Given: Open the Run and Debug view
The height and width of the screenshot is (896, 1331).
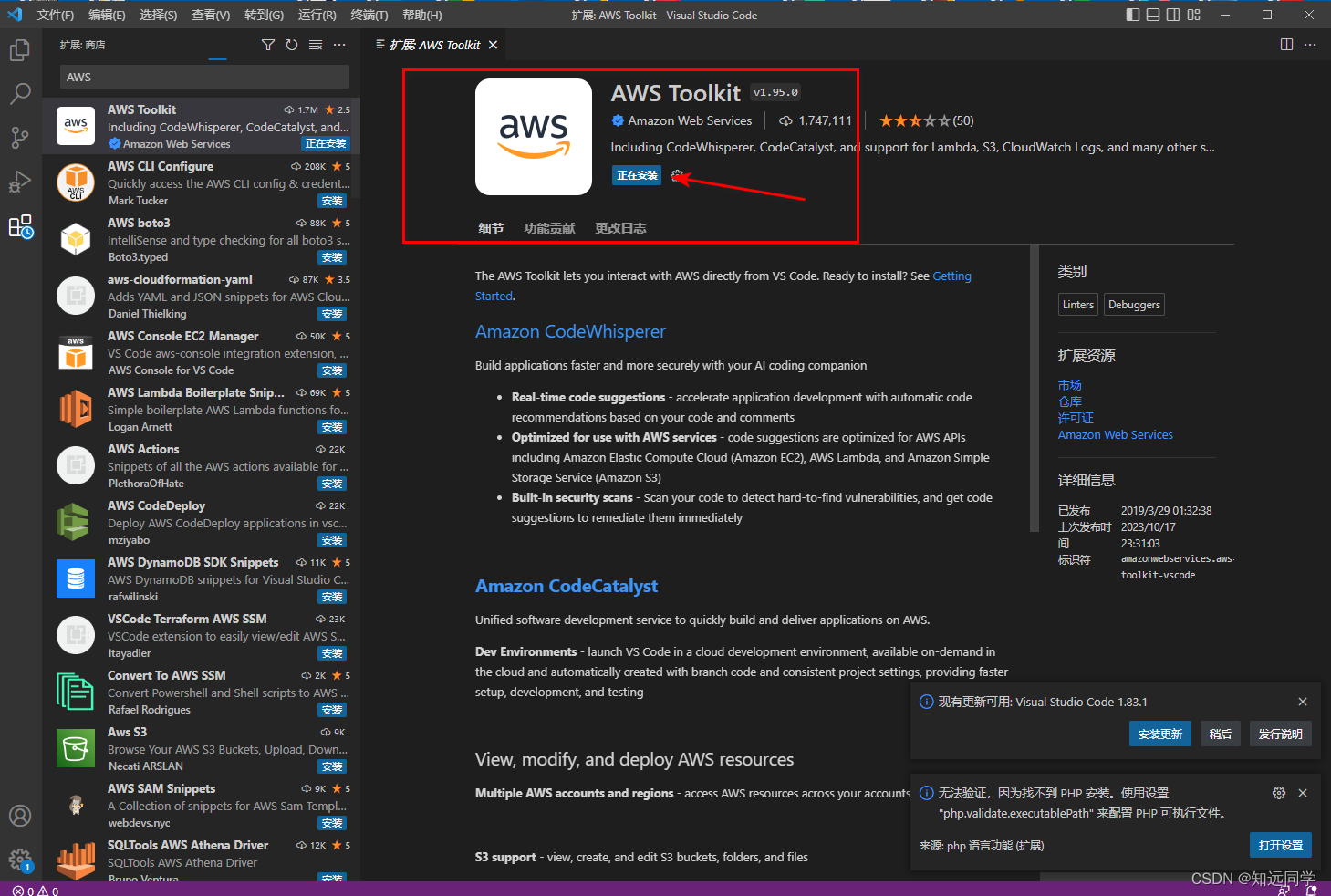Looking at the screenshot, I should coord(20,182).
